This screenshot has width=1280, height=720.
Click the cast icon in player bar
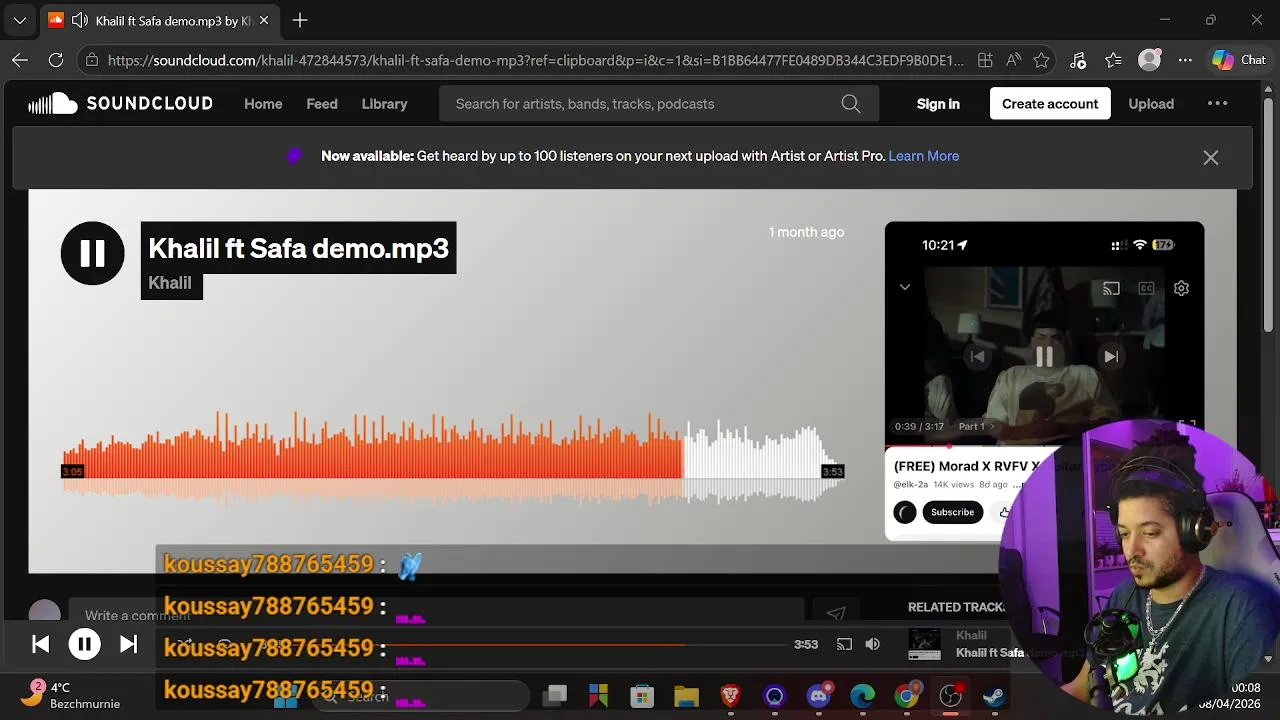(844, 645)
